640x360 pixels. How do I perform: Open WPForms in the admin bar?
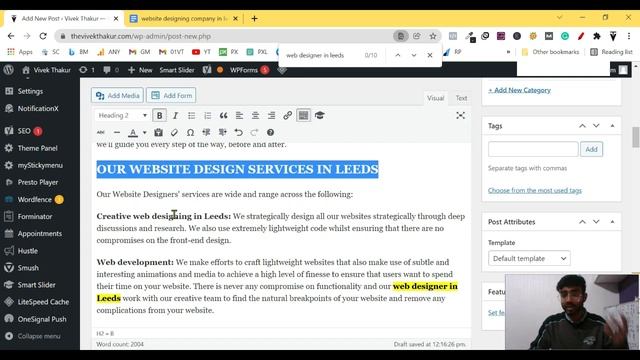(x=249, y=70)
